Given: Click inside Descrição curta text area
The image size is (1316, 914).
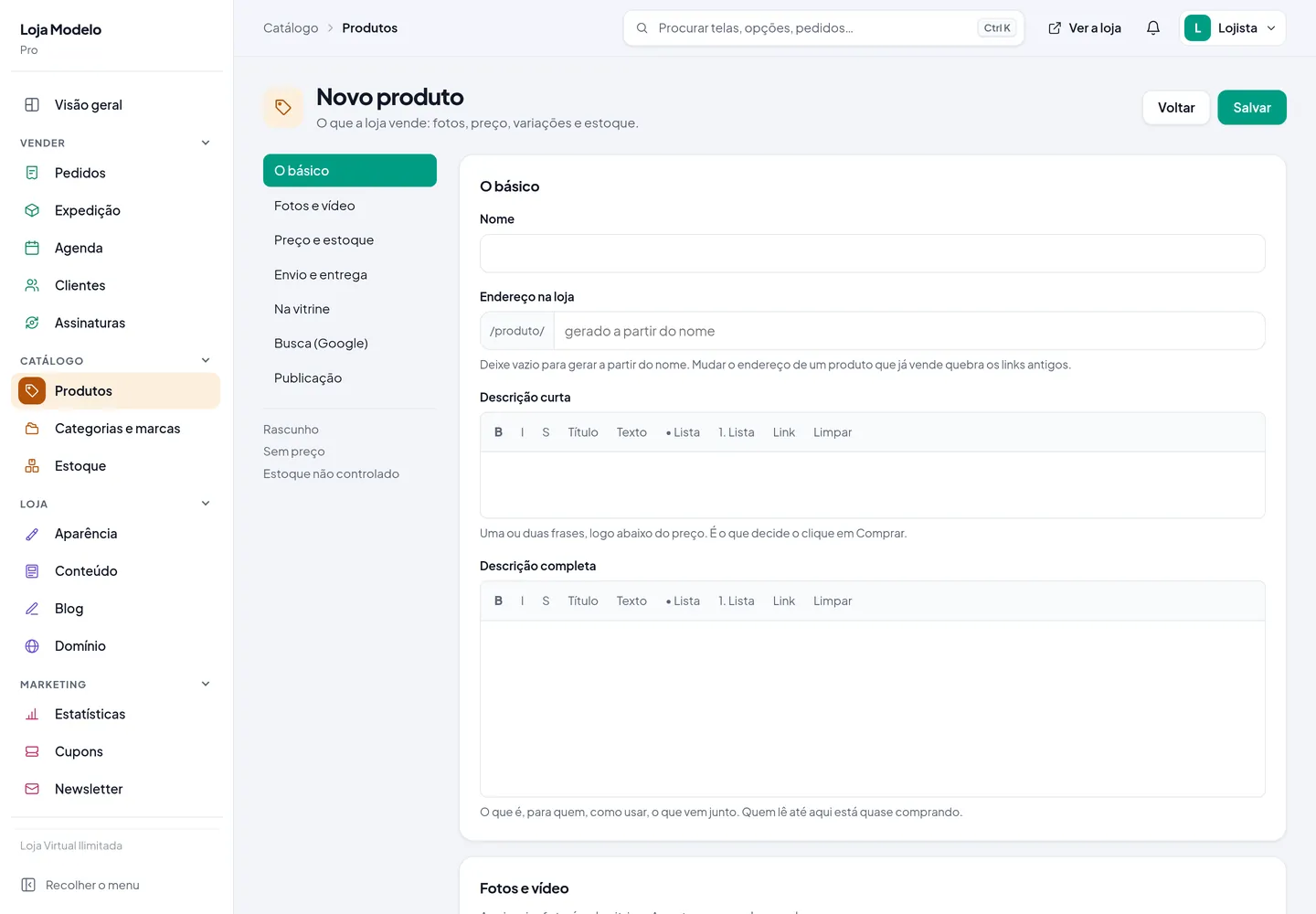Looking at the screenshot, I should coord(873,485).
